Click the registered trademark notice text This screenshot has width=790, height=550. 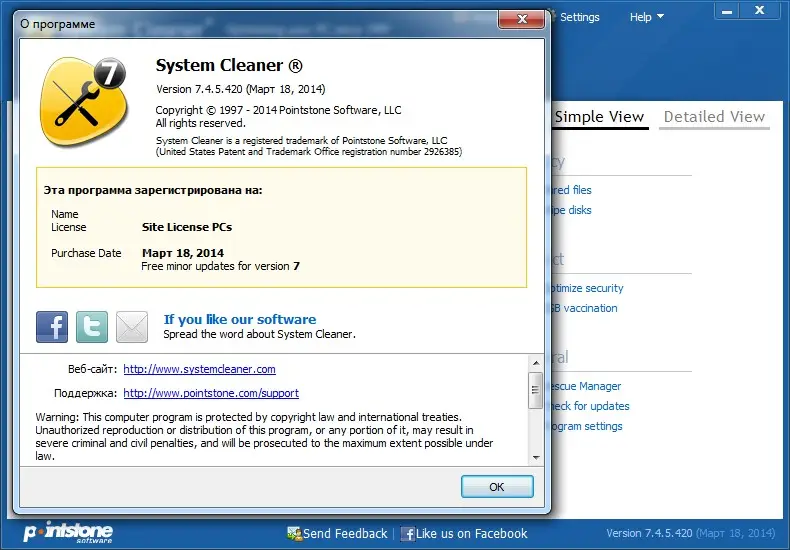[x=308, y=146]
